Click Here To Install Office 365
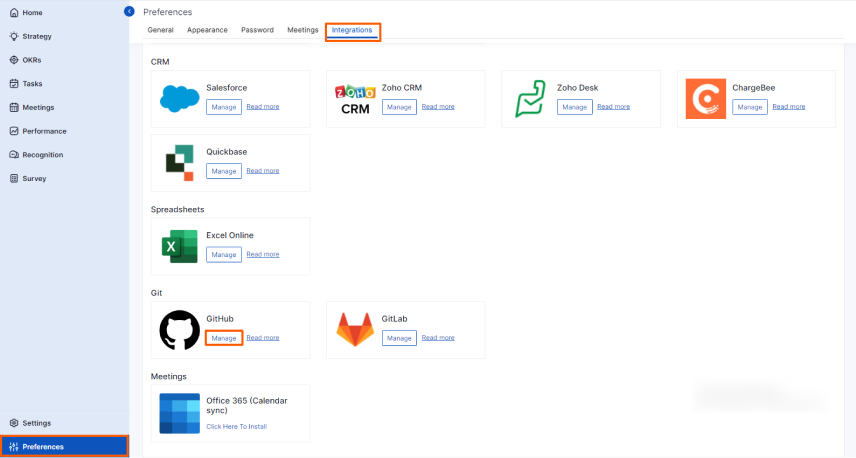The image size is (856, 458). click(x=236, y=426)
